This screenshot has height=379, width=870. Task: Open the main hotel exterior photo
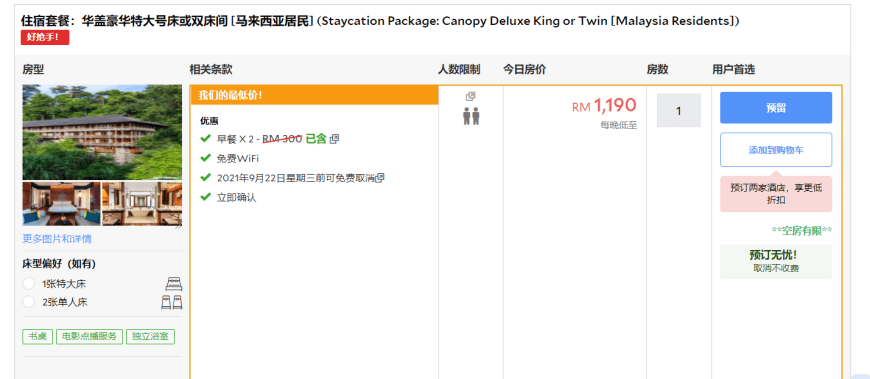[102, 132]
